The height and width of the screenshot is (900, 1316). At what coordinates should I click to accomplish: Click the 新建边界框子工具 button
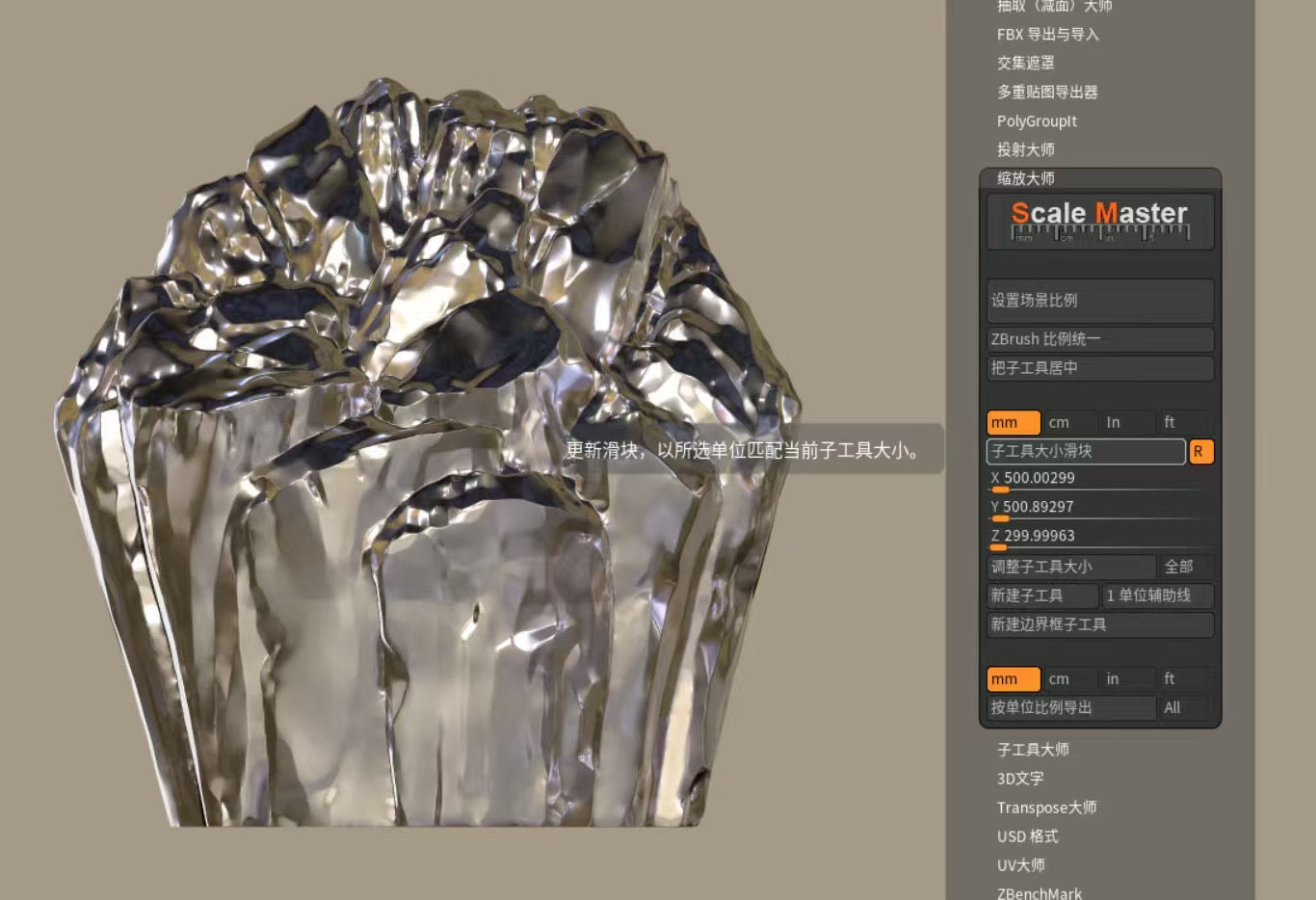(x=1099, y=625)
